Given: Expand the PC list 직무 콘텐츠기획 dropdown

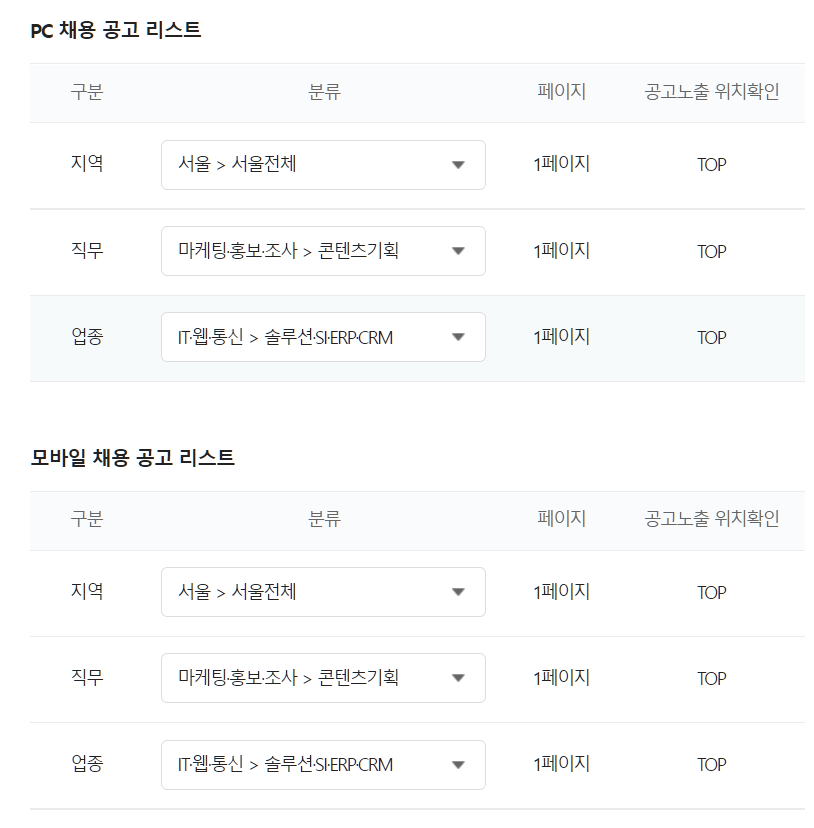Looking at the screenshot, I should (323, 251).
